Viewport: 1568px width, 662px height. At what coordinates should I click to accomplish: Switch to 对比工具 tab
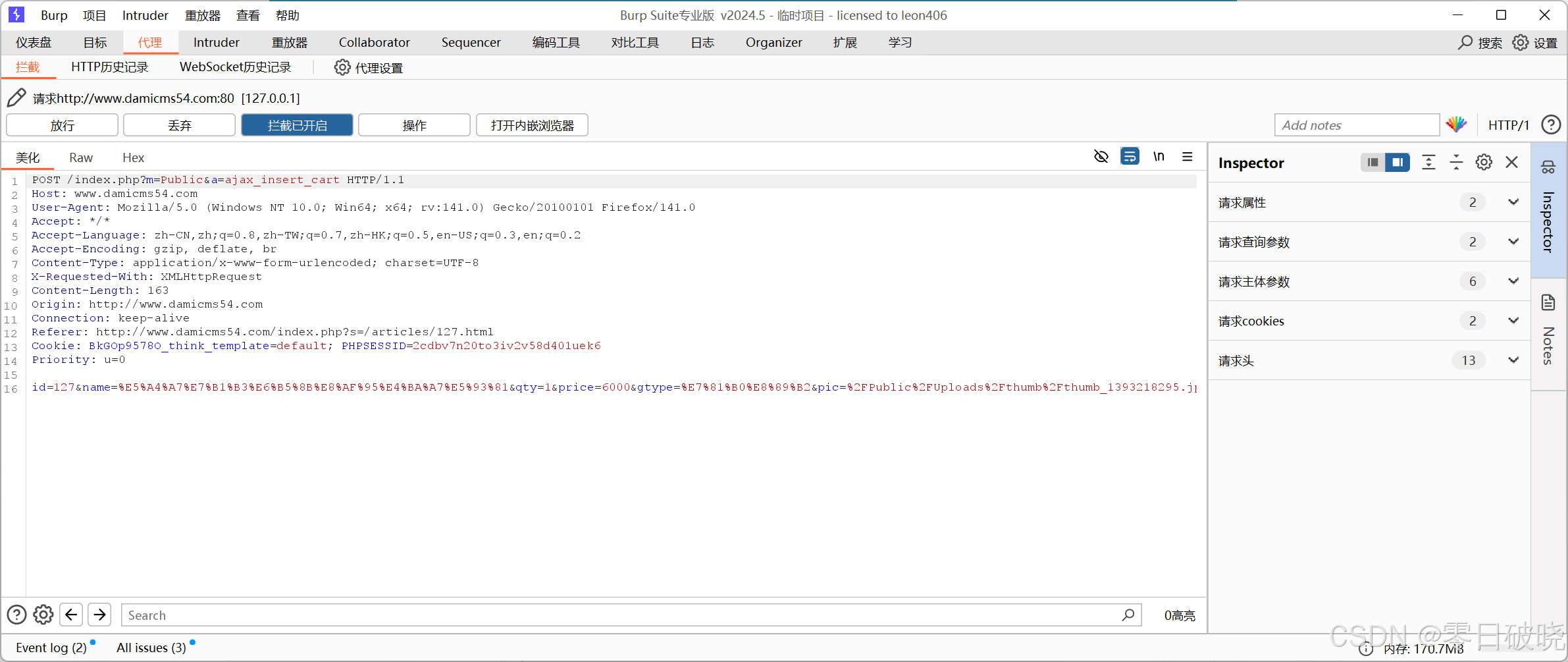[x=635, y=43]
